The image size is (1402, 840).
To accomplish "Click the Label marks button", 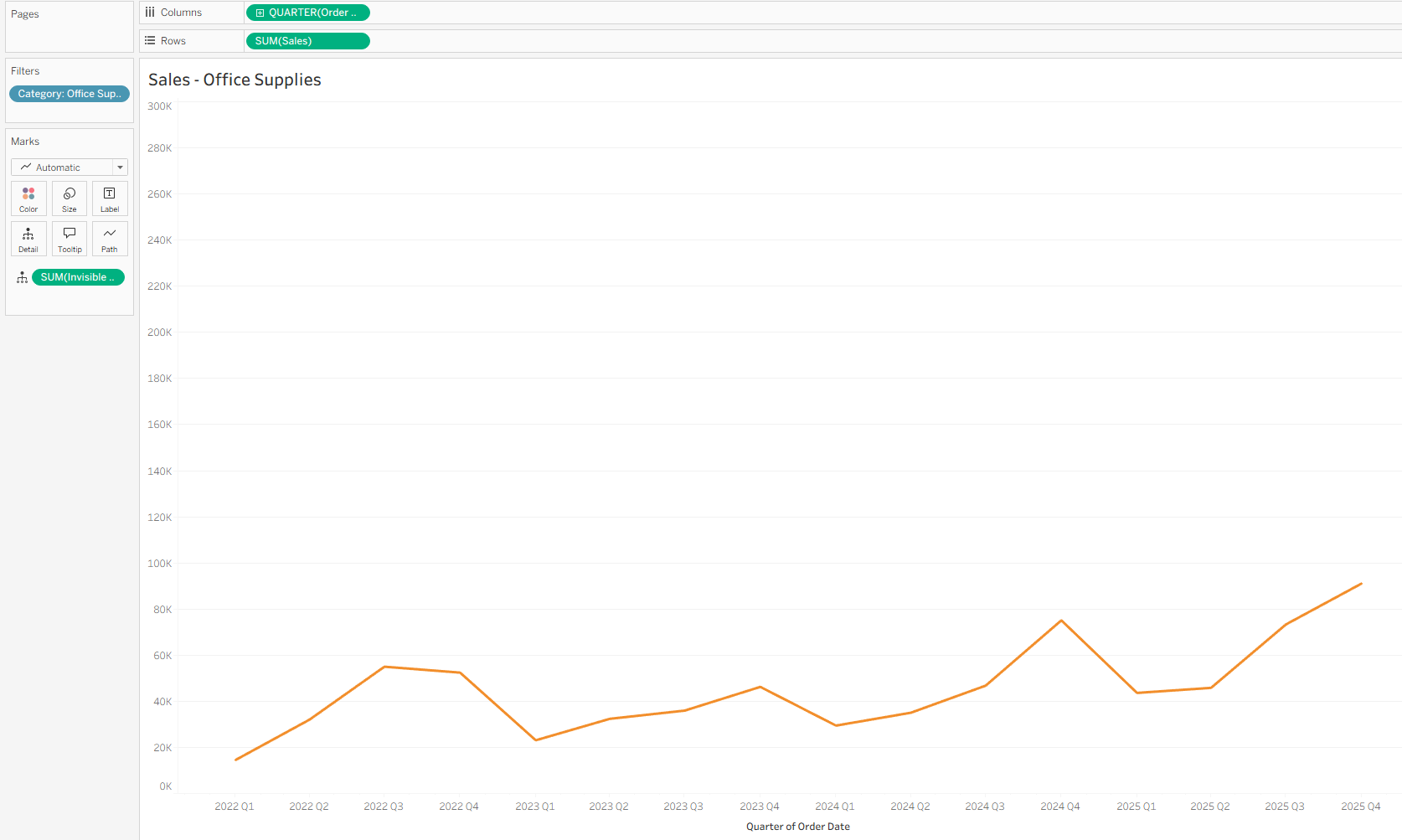I will (x=110, y=199).
